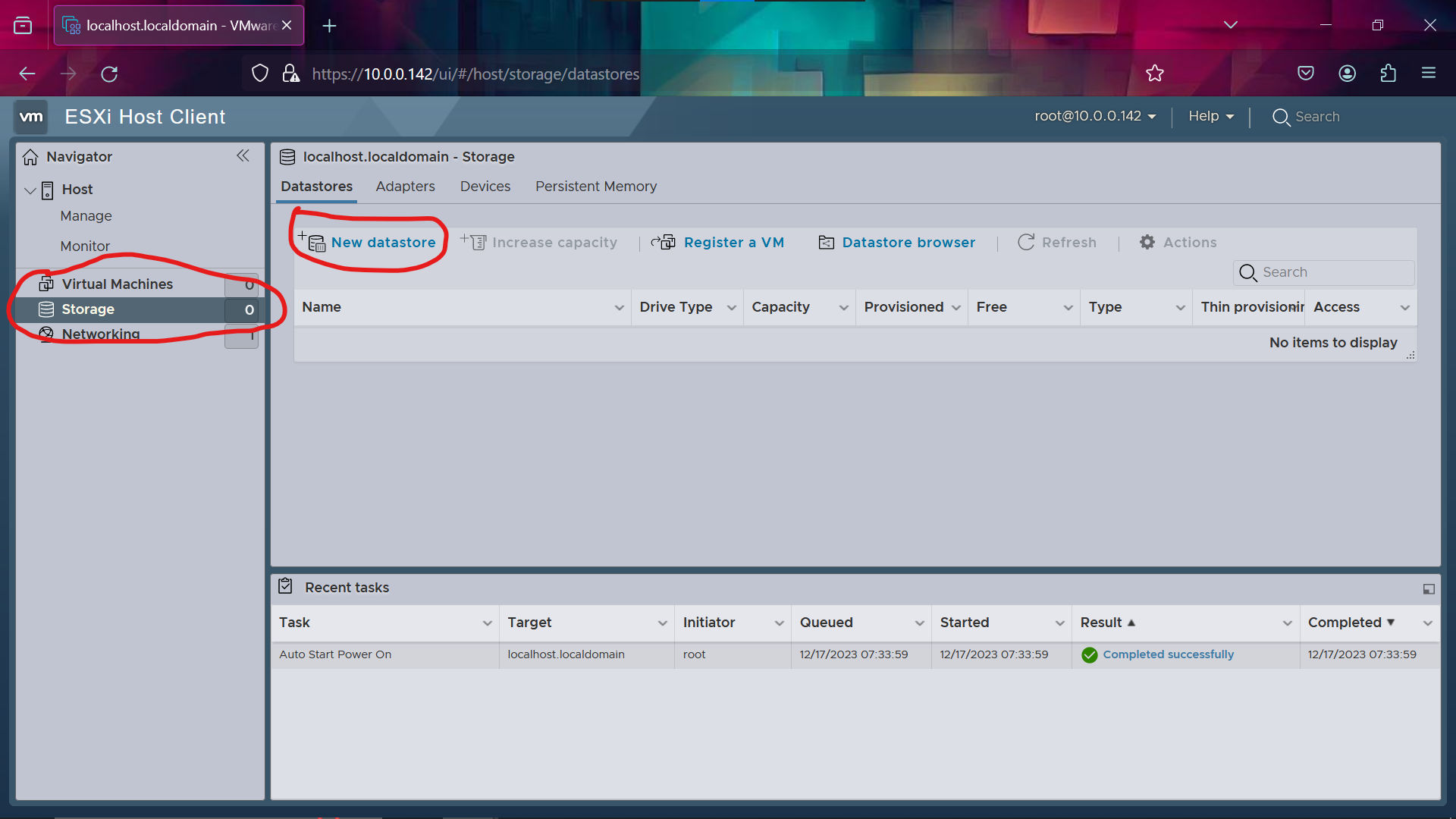Screen dimensions: 1456x819
Task: Click the magnifier icon in datastore search
Action: pos(1247,272)
